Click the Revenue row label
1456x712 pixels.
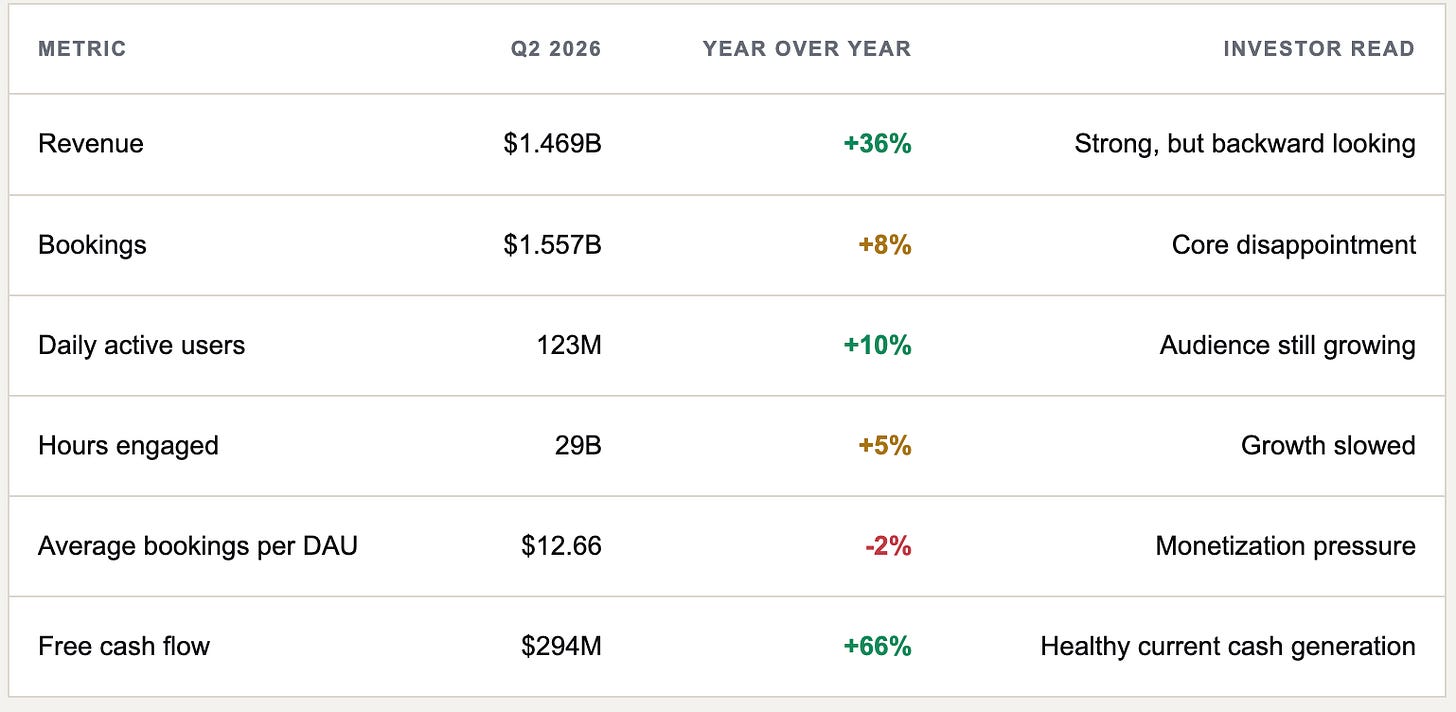coord(91,144)
